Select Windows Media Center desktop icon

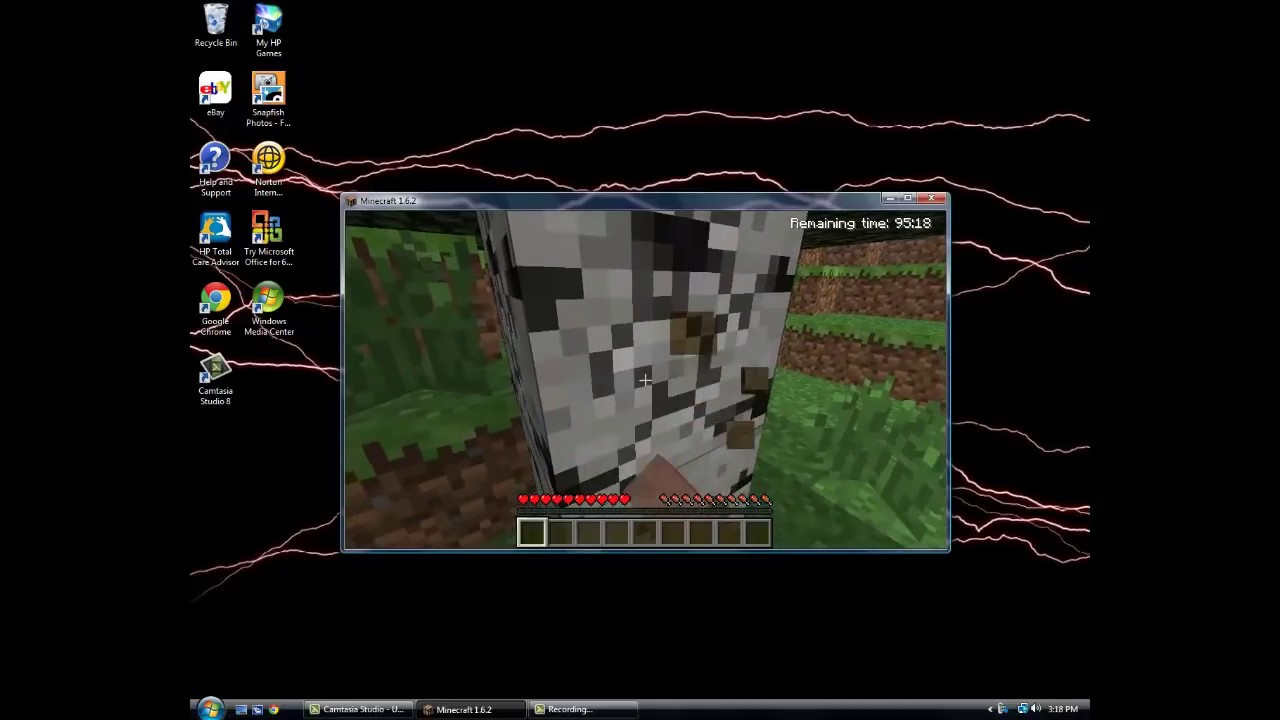pos(268,309)
